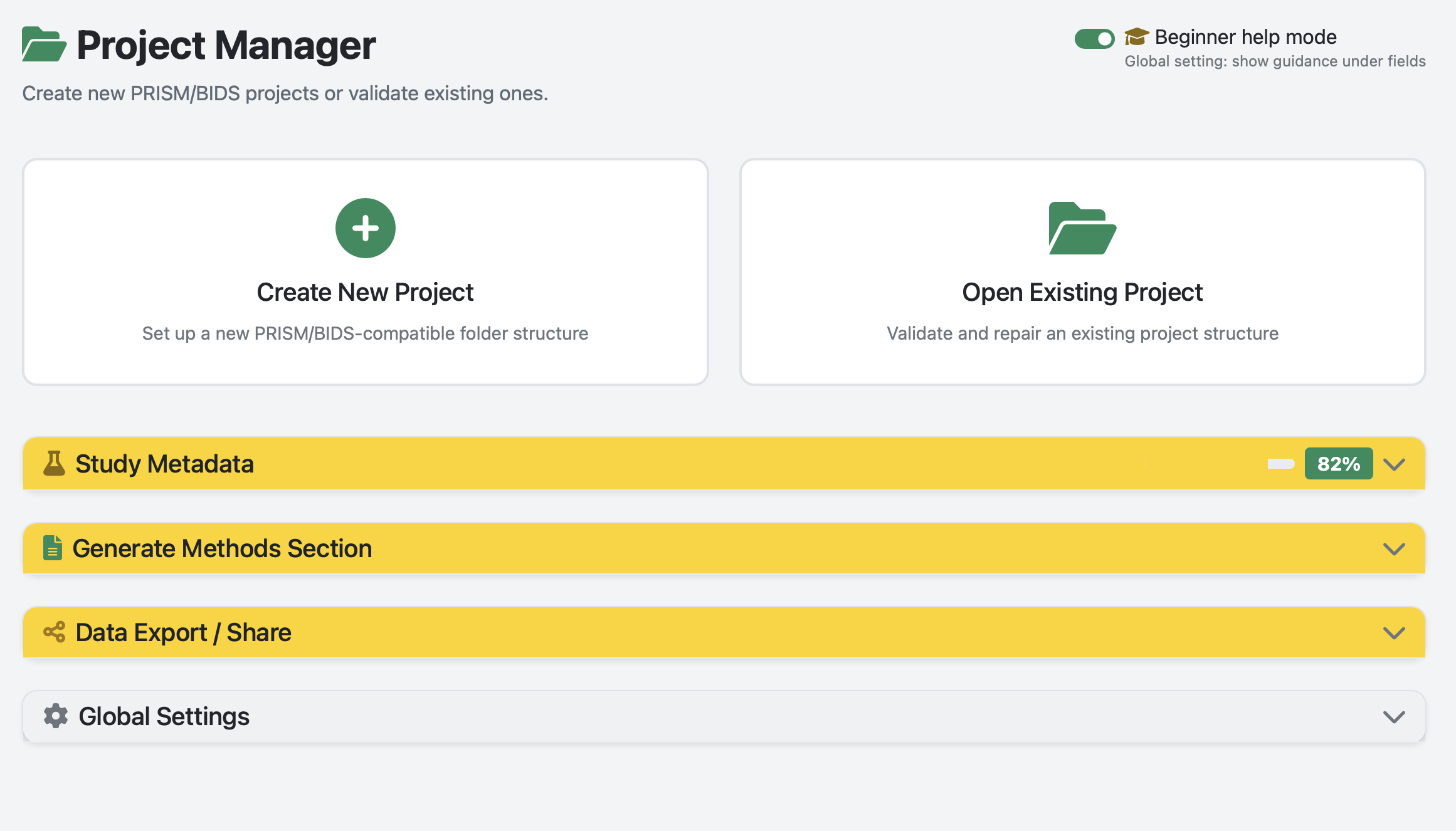Screen dimensions: 1456x831
Task: Open the Data Export / Share header
Action: [724, 632]
